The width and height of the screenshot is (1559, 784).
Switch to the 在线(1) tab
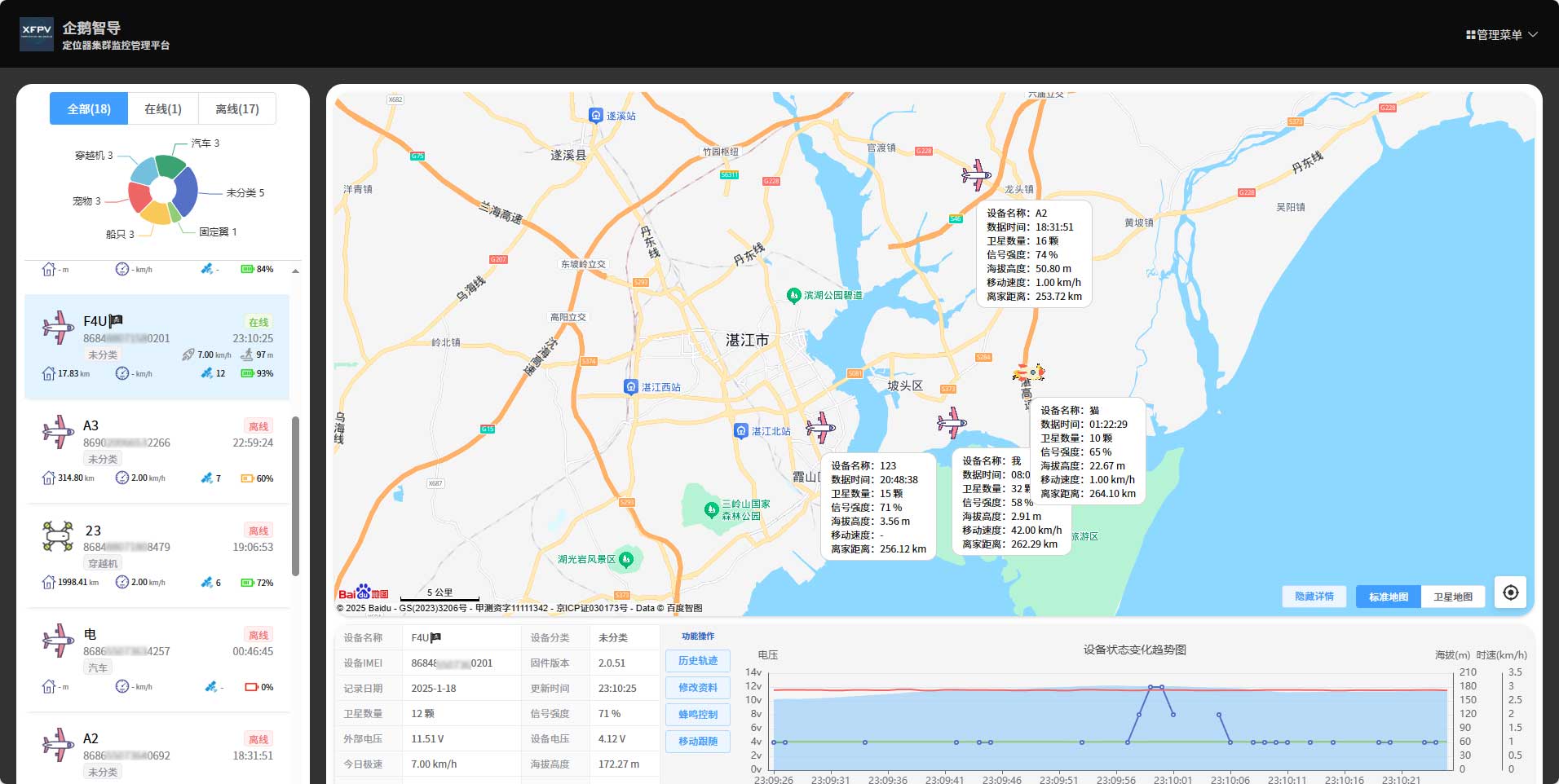[x=163, y=108]
